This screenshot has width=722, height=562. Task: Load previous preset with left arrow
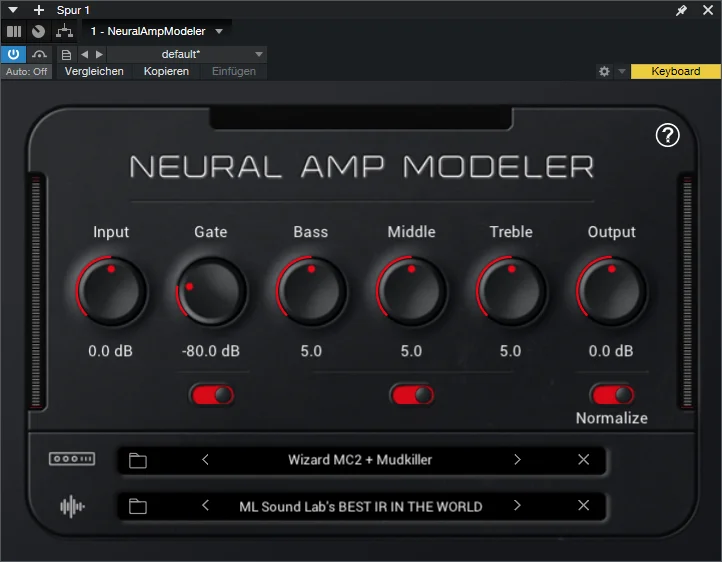pyautogui.click(x=84, y=54)
